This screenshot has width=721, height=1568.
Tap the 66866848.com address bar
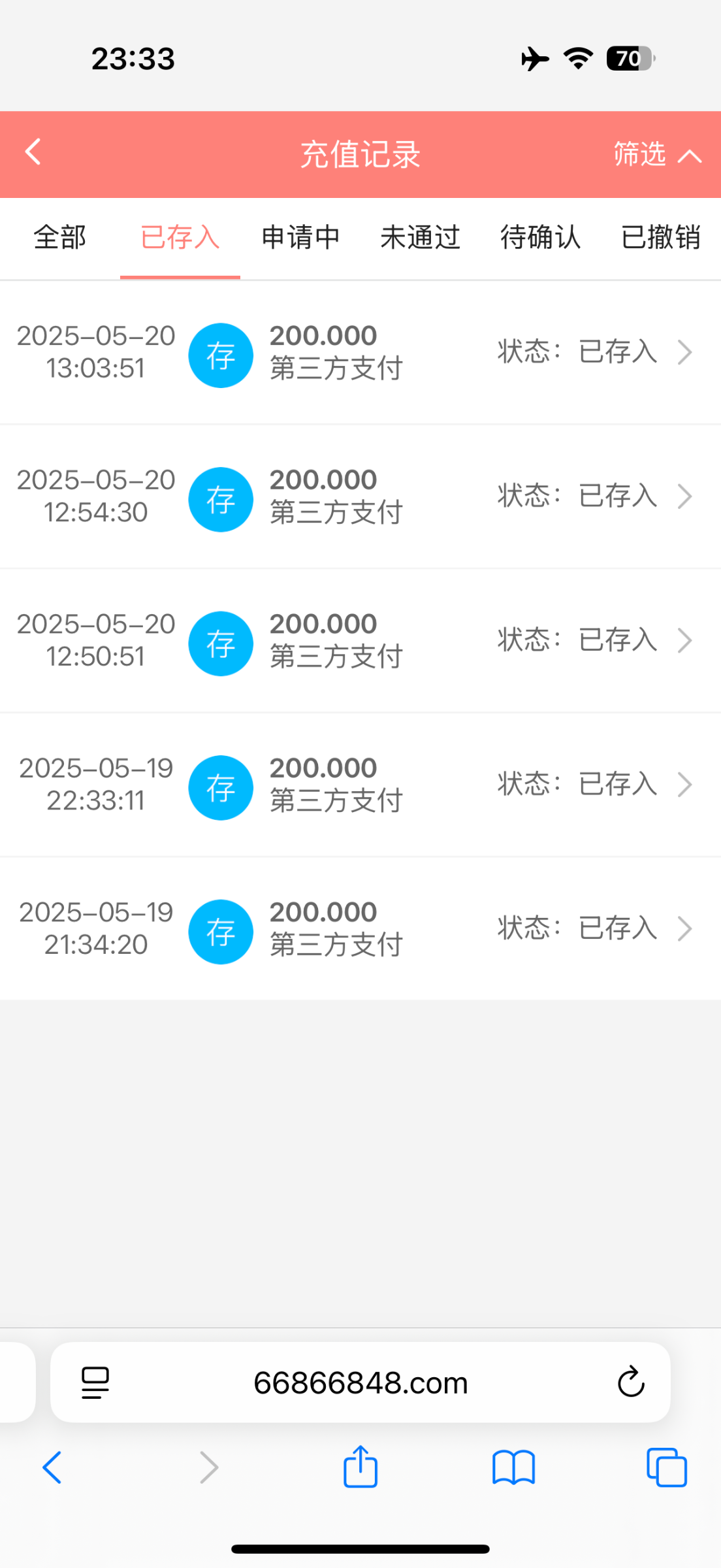360,1382
